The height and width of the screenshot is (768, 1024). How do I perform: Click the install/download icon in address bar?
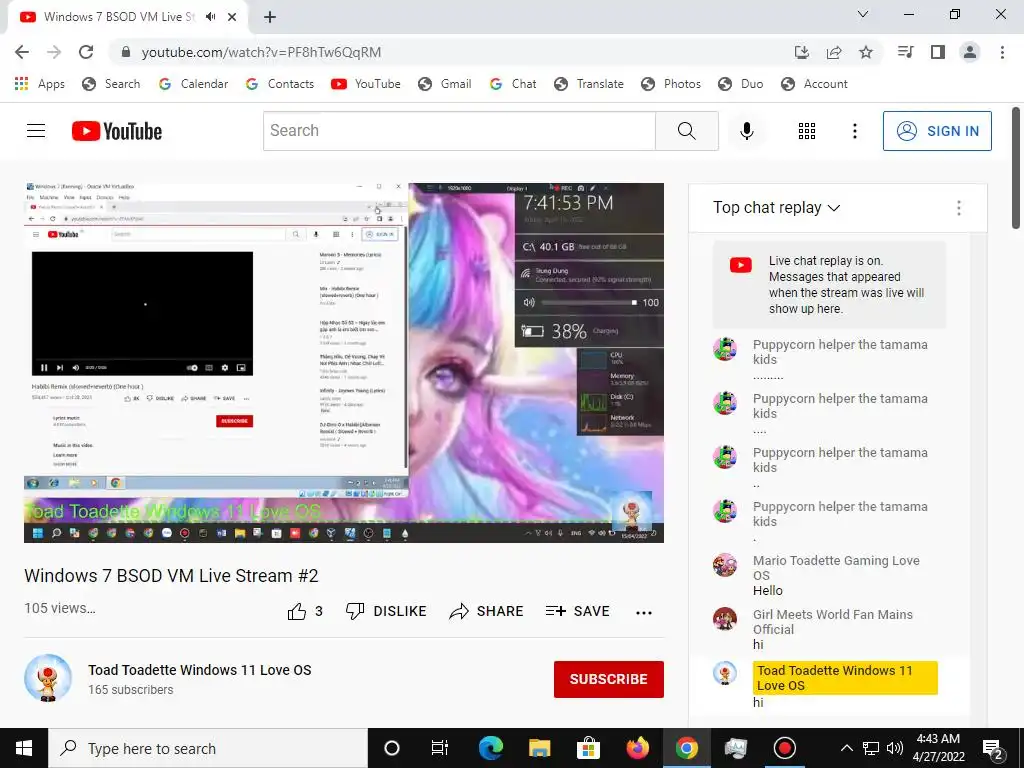pyautogui.click(x=802, y=52)
